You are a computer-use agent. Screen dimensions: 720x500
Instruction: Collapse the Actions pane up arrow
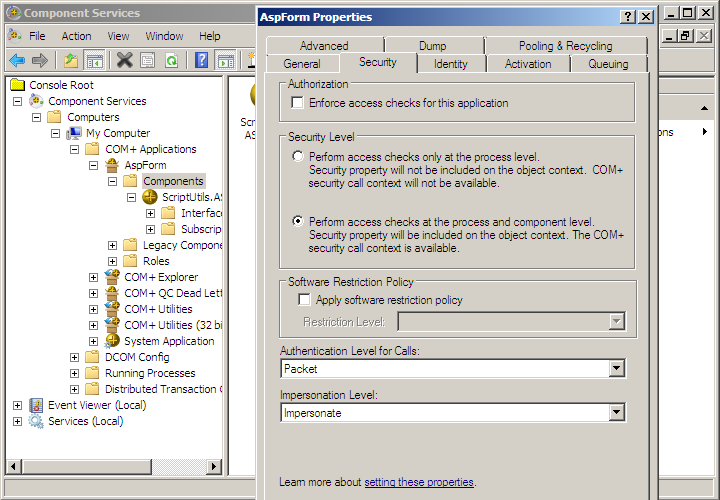[704, 108]
